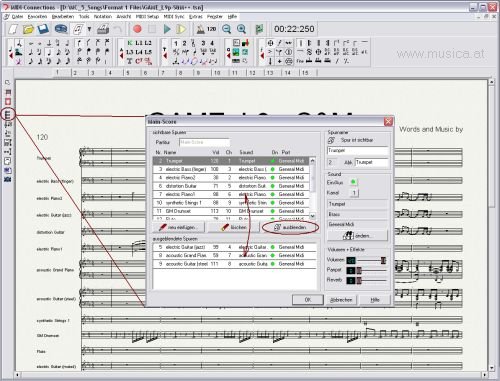
Task: Open the MIDI Setup menu
Action: (x=147, y=16)
